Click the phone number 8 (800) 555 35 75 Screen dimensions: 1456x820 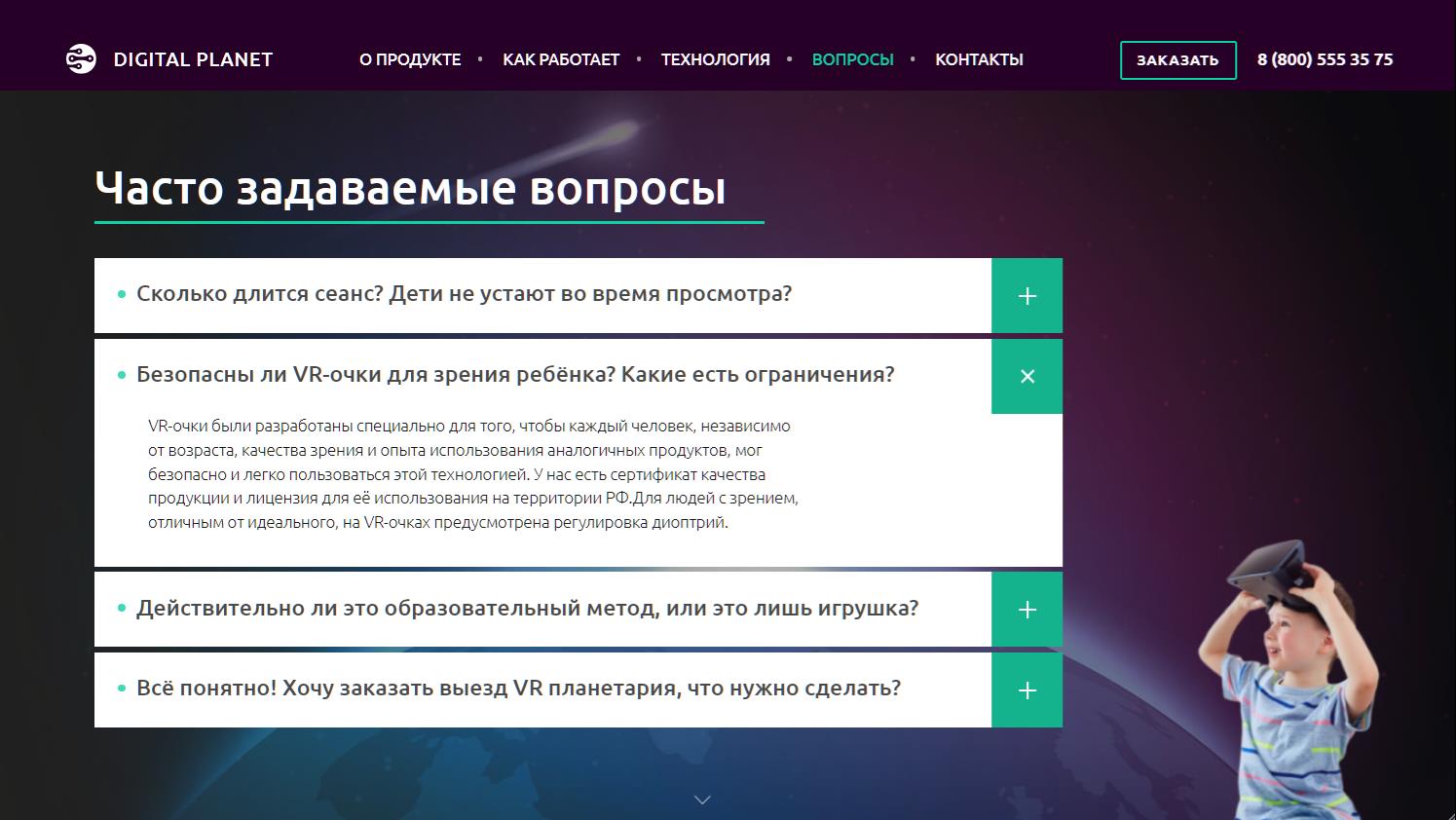click(x=1325, y=59)
